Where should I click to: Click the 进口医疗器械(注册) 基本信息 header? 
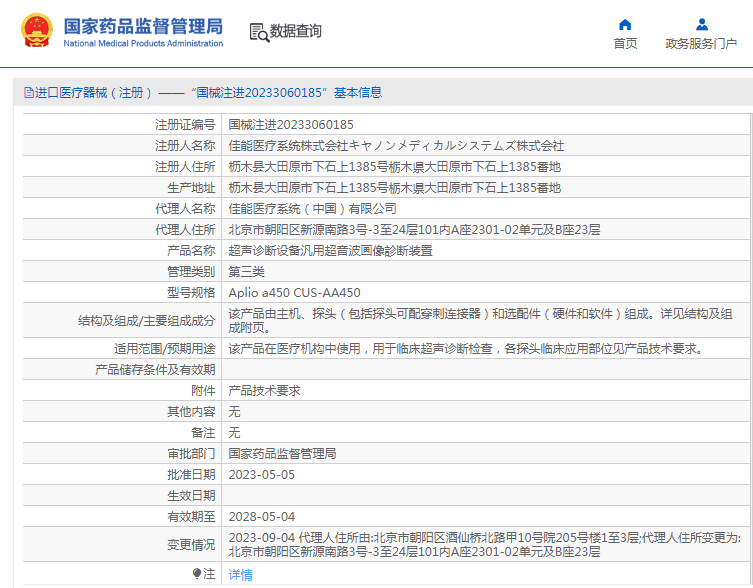pos(203,92)
